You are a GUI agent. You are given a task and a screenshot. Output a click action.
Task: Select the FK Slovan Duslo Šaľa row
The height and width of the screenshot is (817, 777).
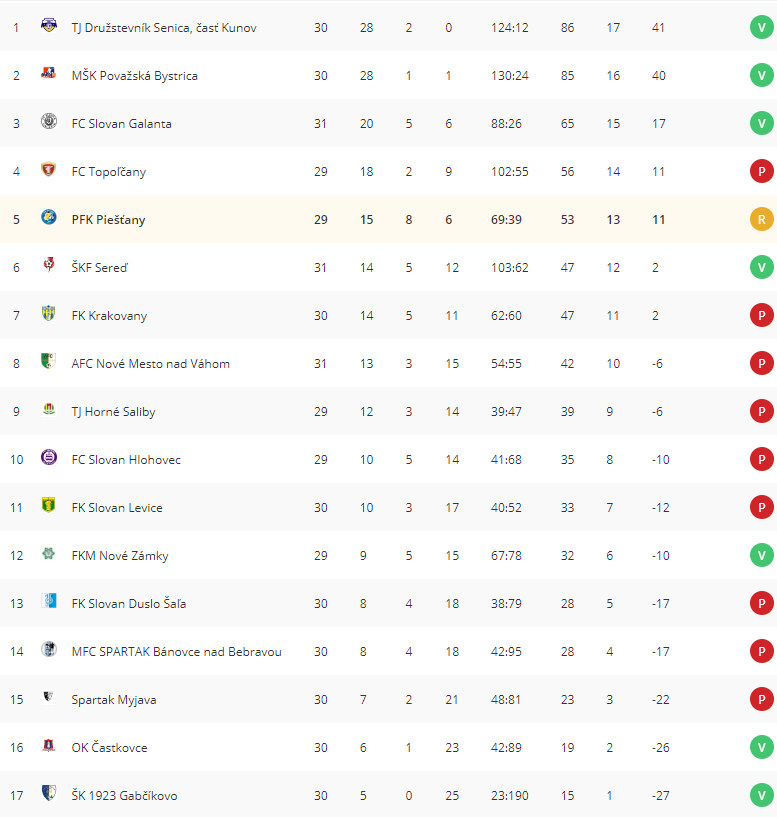[388, 603]
